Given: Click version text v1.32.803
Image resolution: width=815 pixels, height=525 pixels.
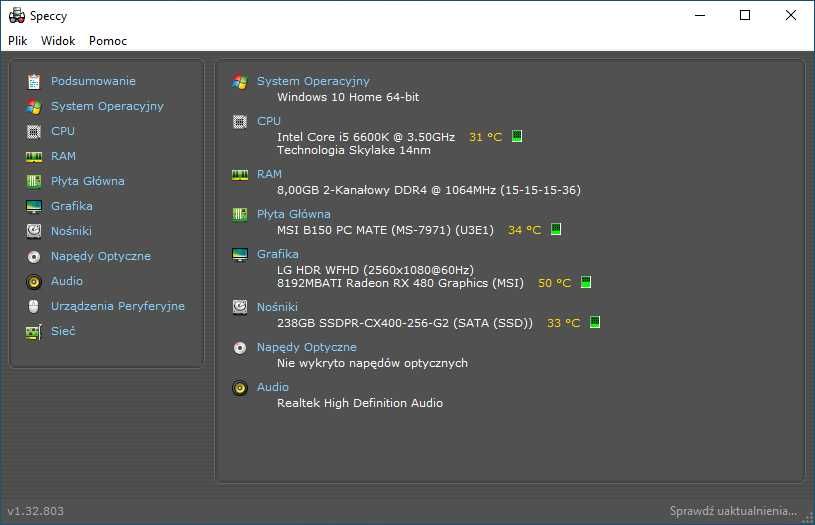Looking at the screenshot, I should (x=35, y=511).
